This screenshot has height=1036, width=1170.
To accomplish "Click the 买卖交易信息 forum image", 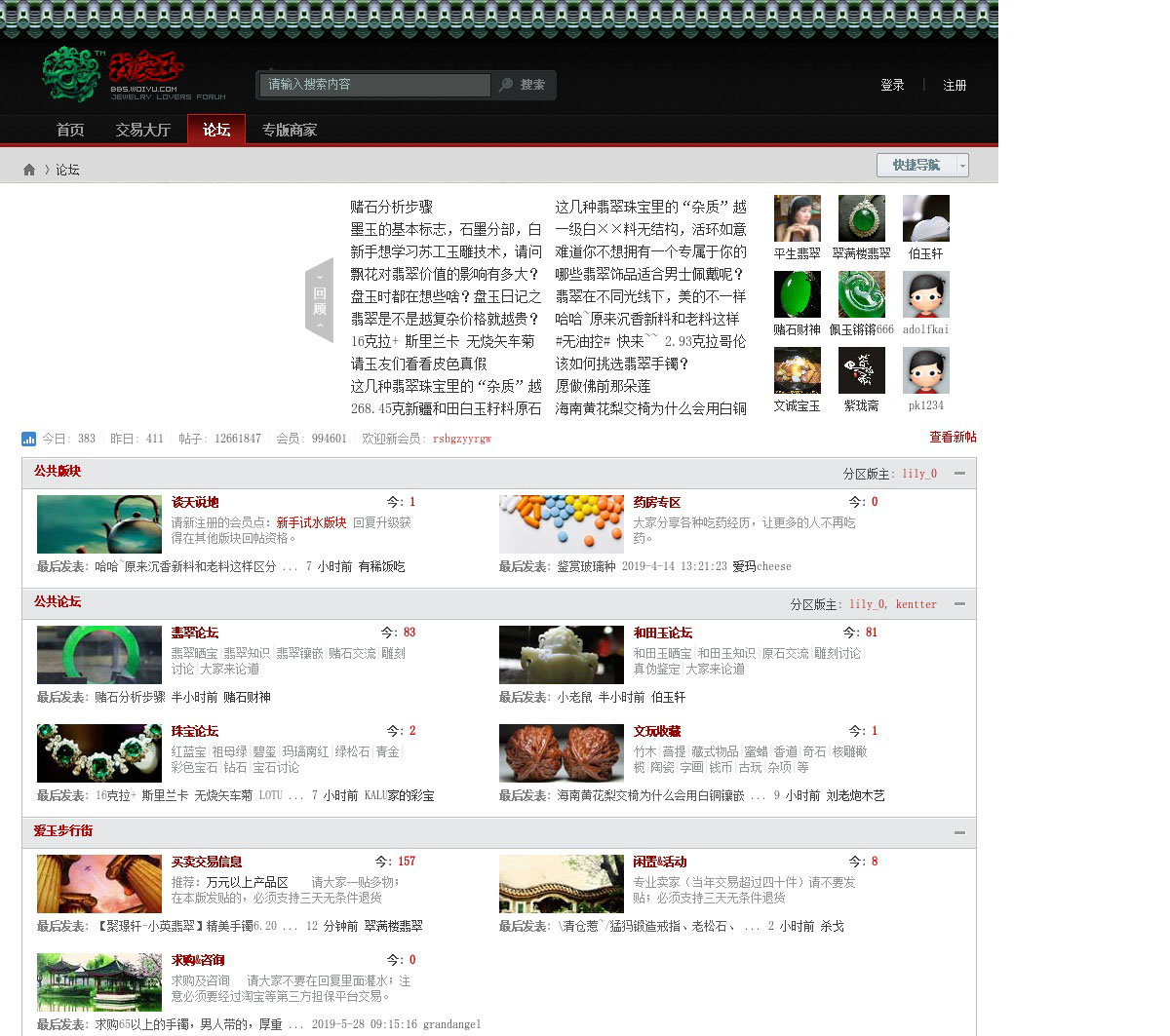I will (x=99, y=884).
